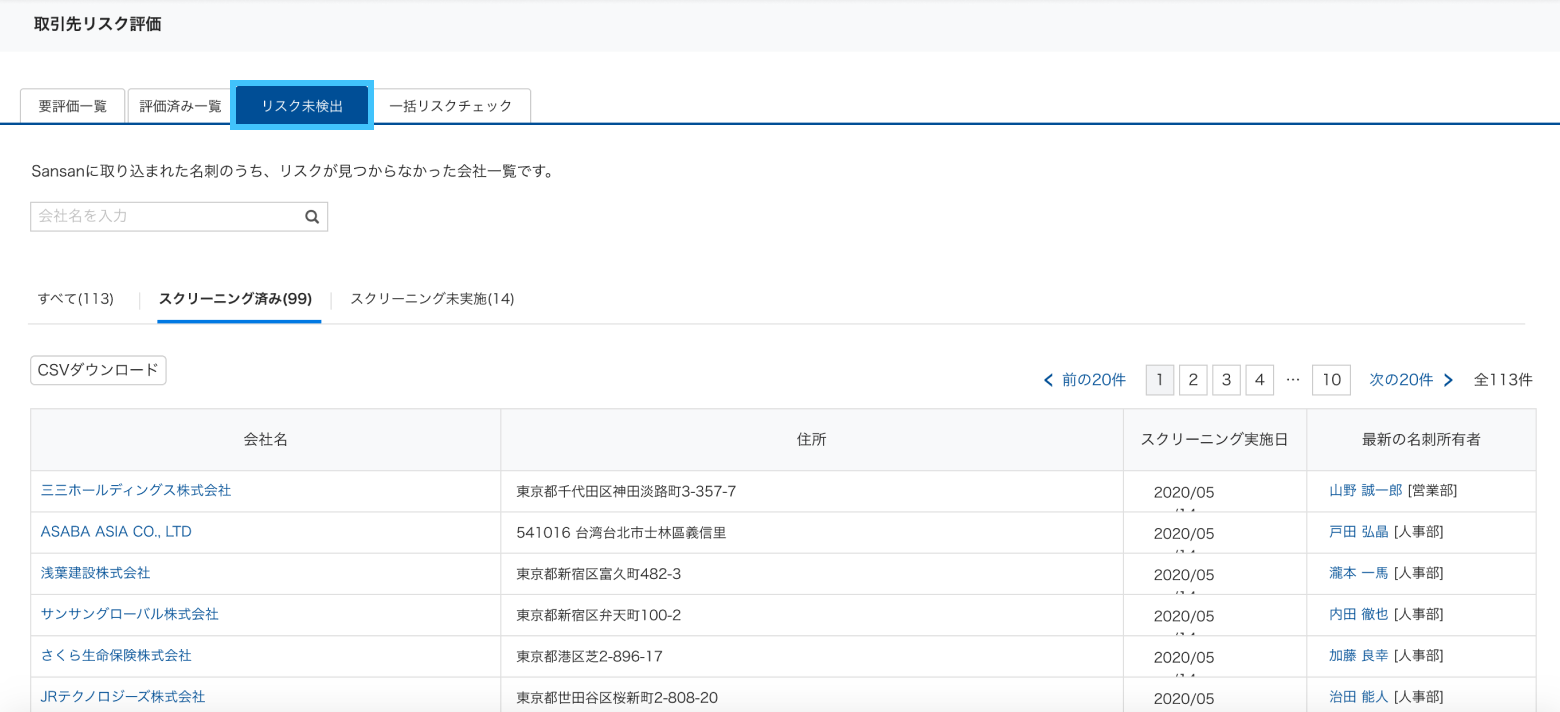Go to page 3

(x=1226, y=380)
